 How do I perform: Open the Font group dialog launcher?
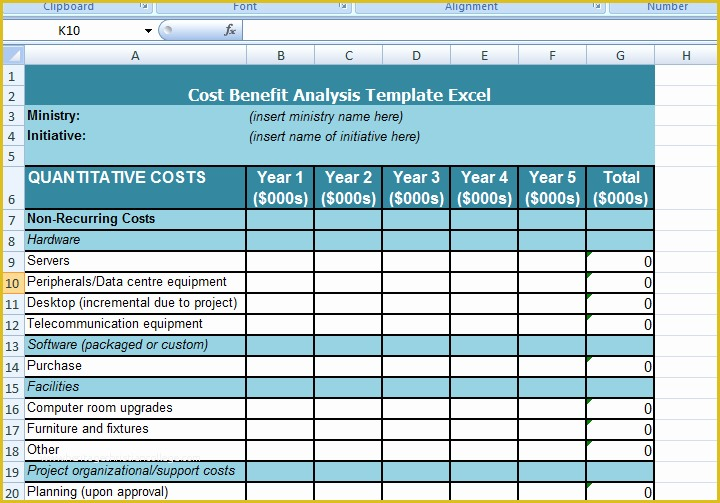pyautogui.click(x=343, y=7)
